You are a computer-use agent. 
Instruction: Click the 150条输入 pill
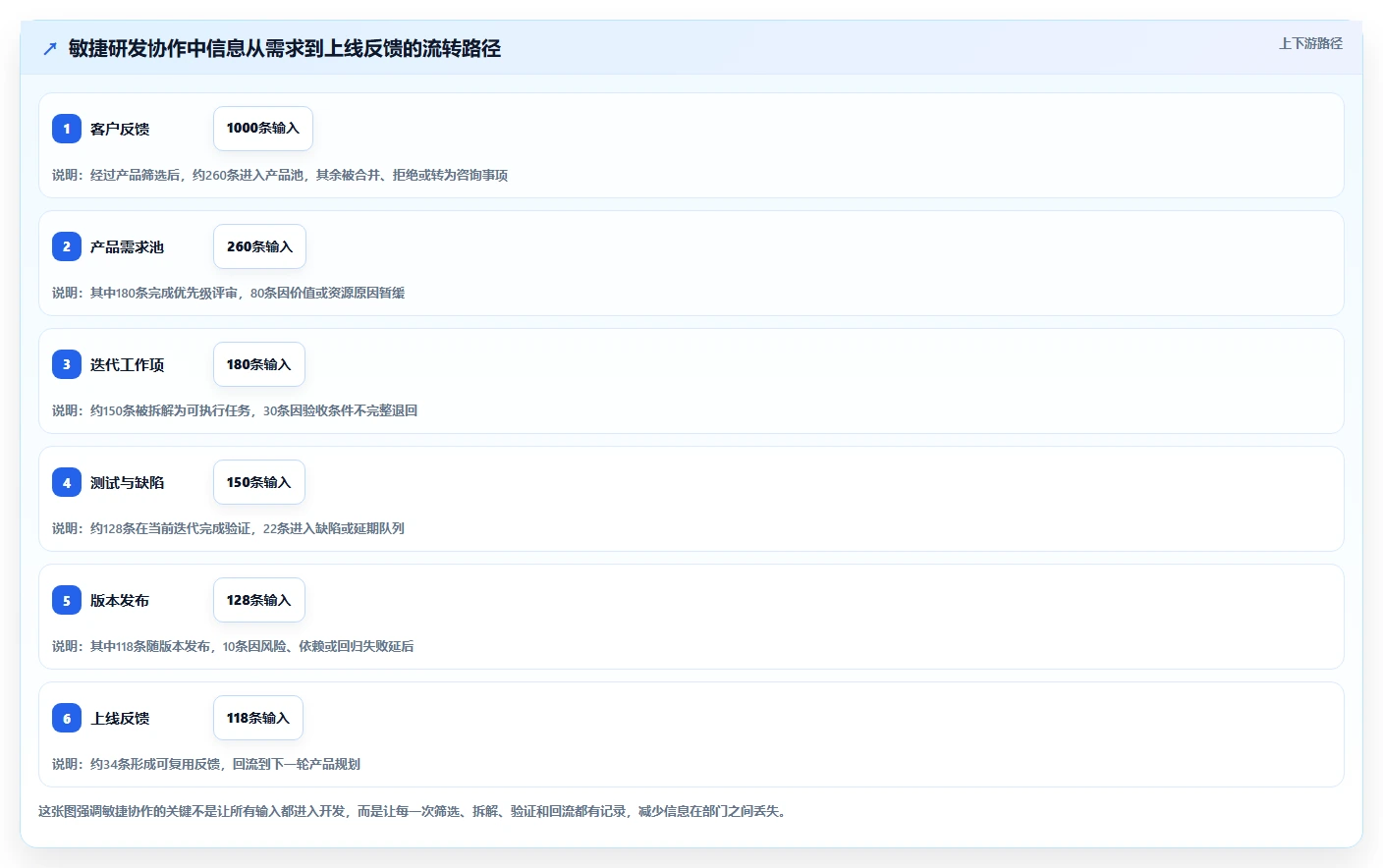pyautogui.click(x=259, y=482)
